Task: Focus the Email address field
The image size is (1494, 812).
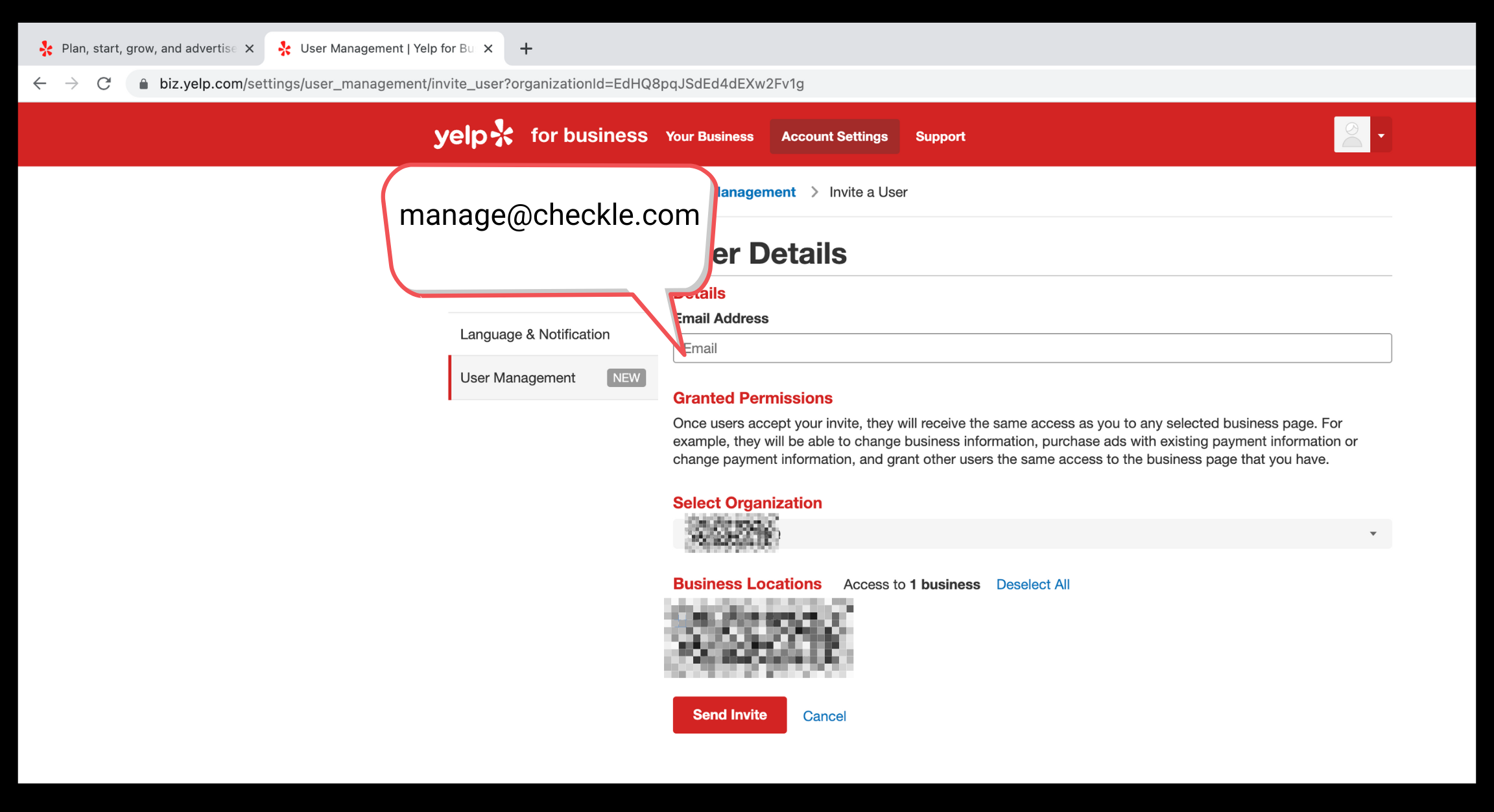Action: click(x=1032, y=349)
